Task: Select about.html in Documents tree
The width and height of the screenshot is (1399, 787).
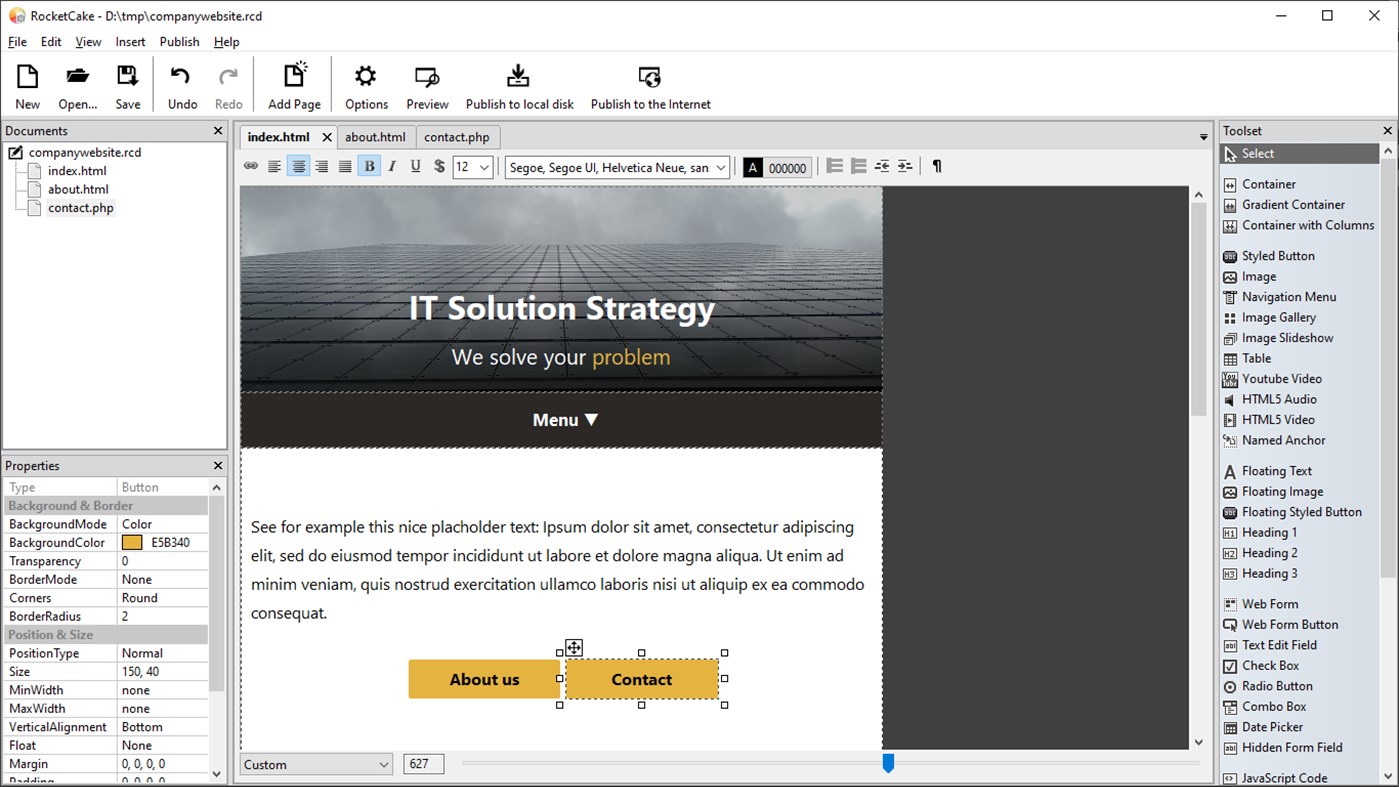Action: tap(78, 189)
